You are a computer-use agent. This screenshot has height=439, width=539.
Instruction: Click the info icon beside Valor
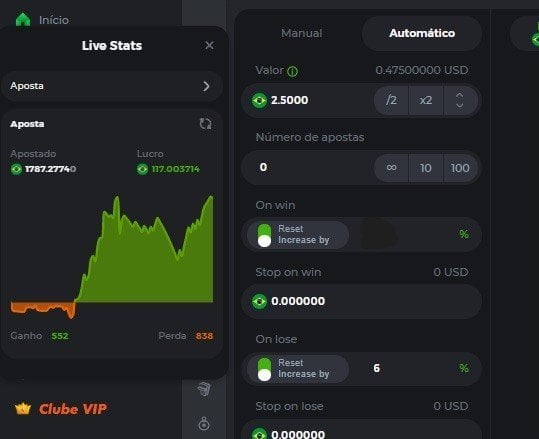coord(293,72)
